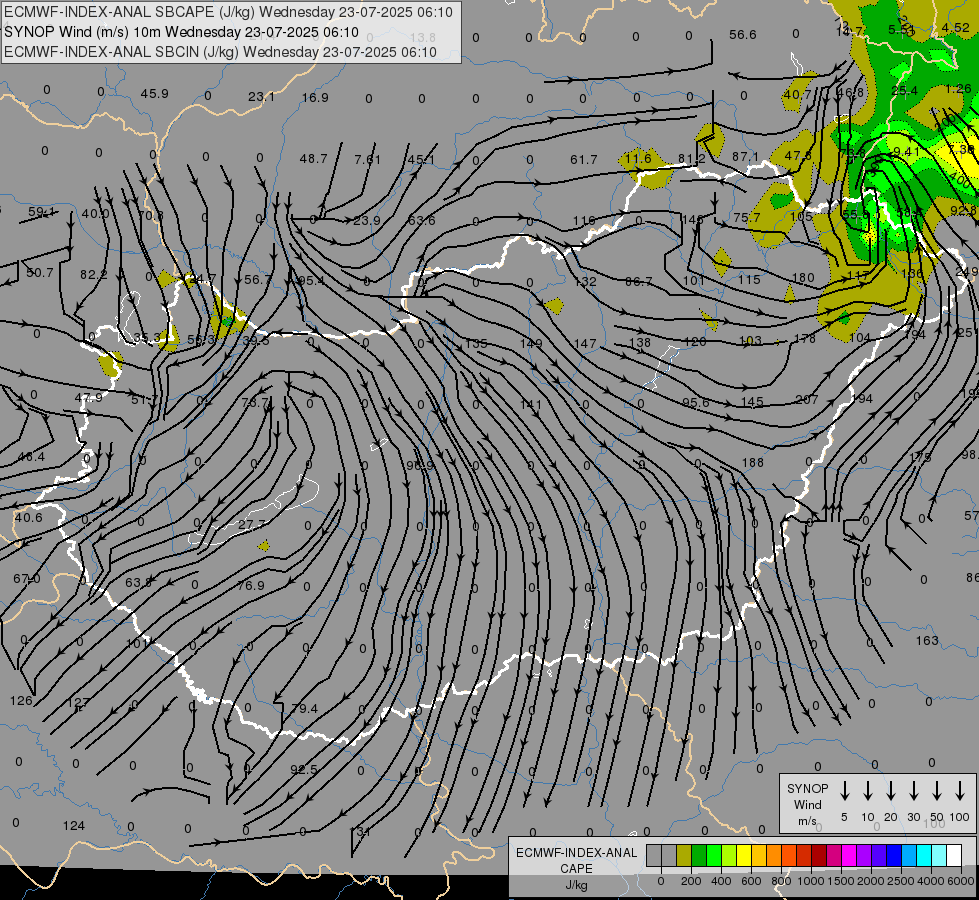
Task: Click the 56.6 value on the map
Action: point(742,34)
